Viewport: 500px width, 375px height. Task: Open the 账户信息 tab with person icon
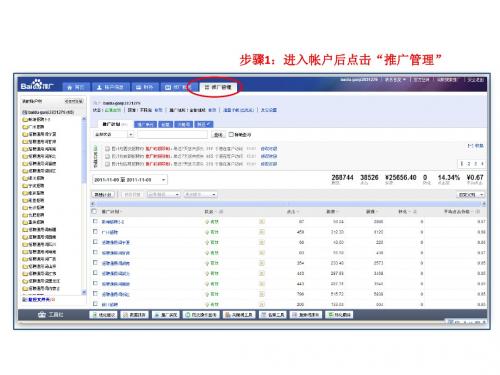click(110, 87)
